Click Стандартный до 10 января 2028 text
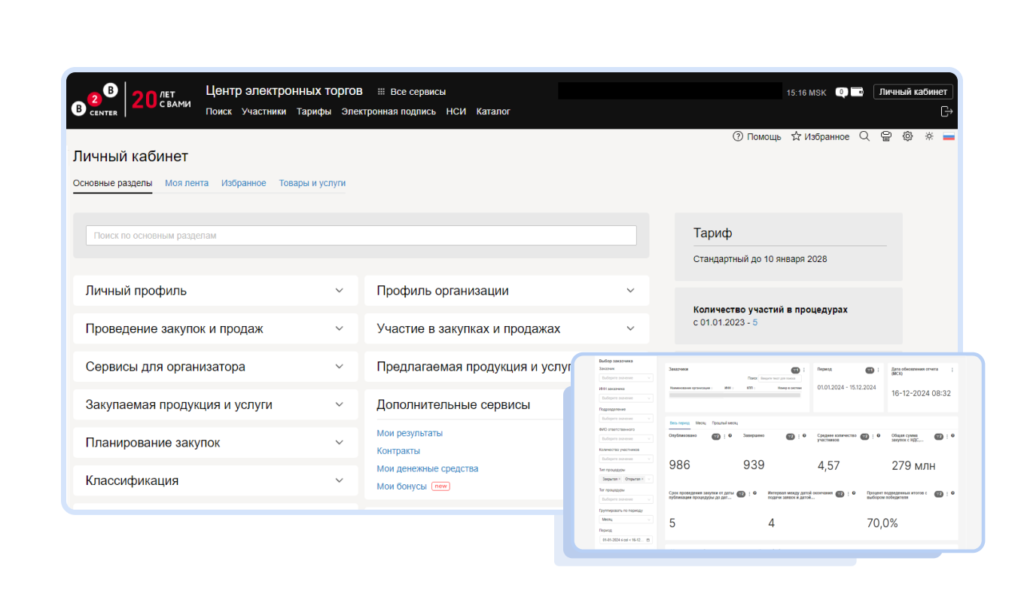 [x=760, y=259]
